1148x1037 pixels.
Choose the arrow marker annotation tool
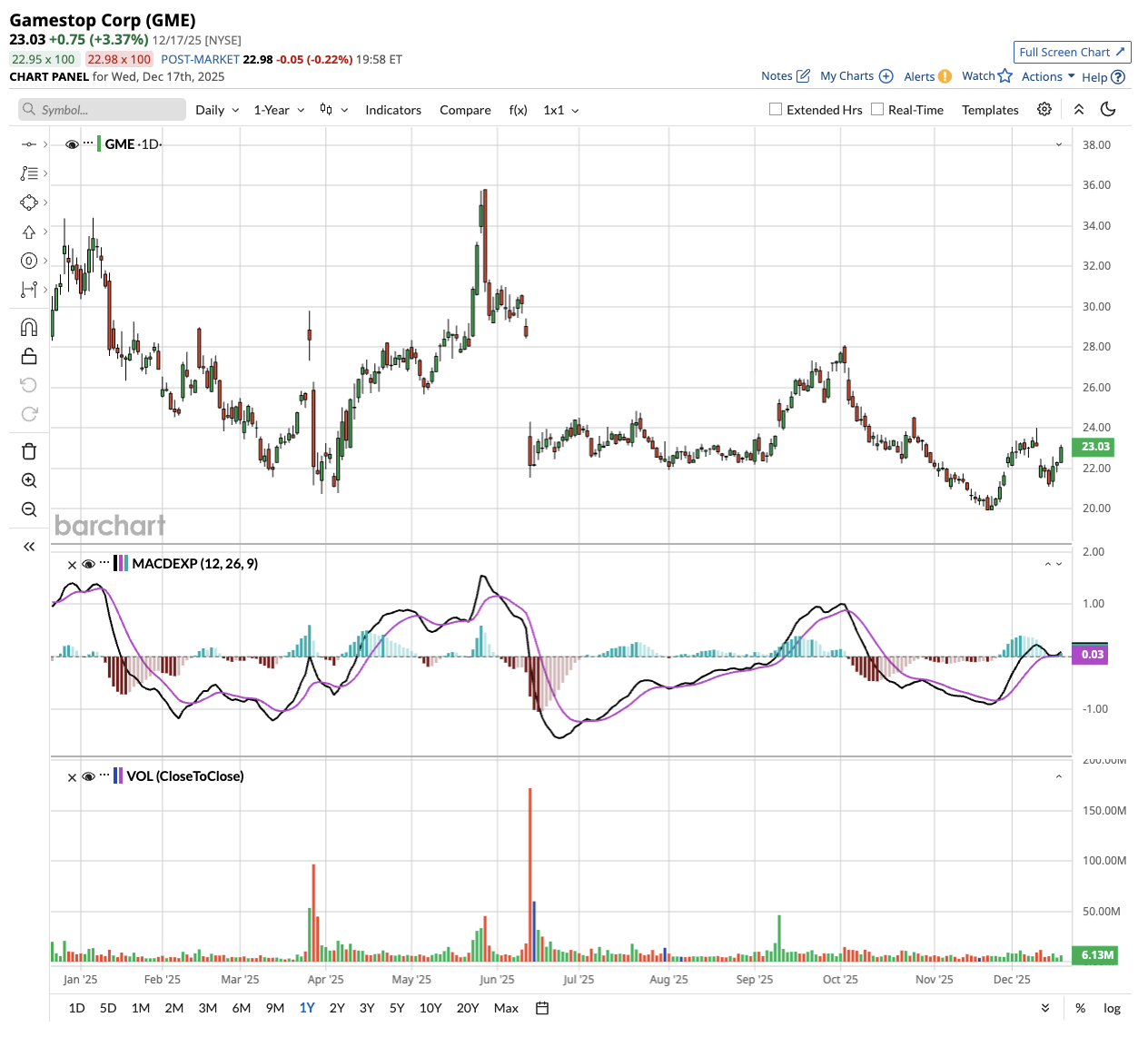tap(29, 232)
